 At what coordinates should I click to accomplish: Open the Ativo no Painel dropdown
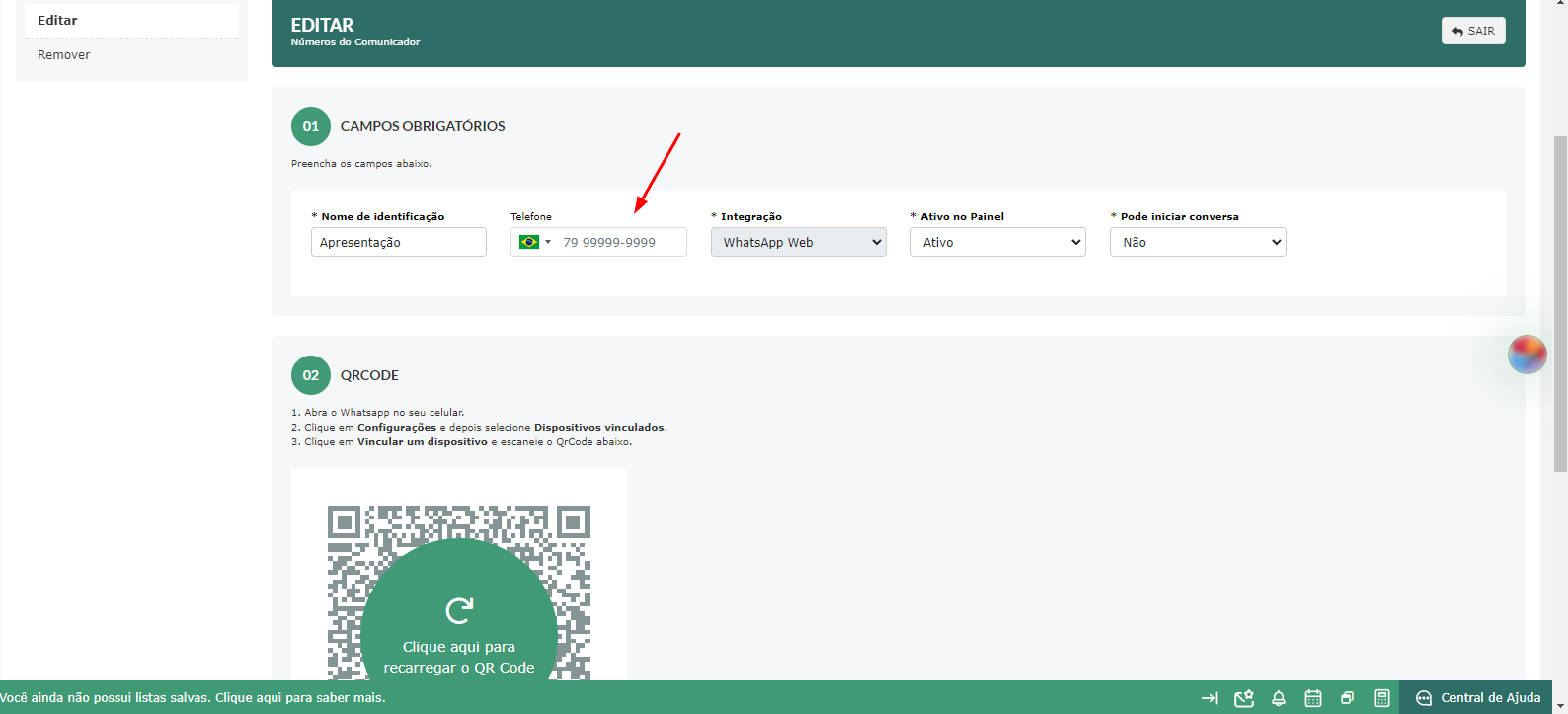998,242
